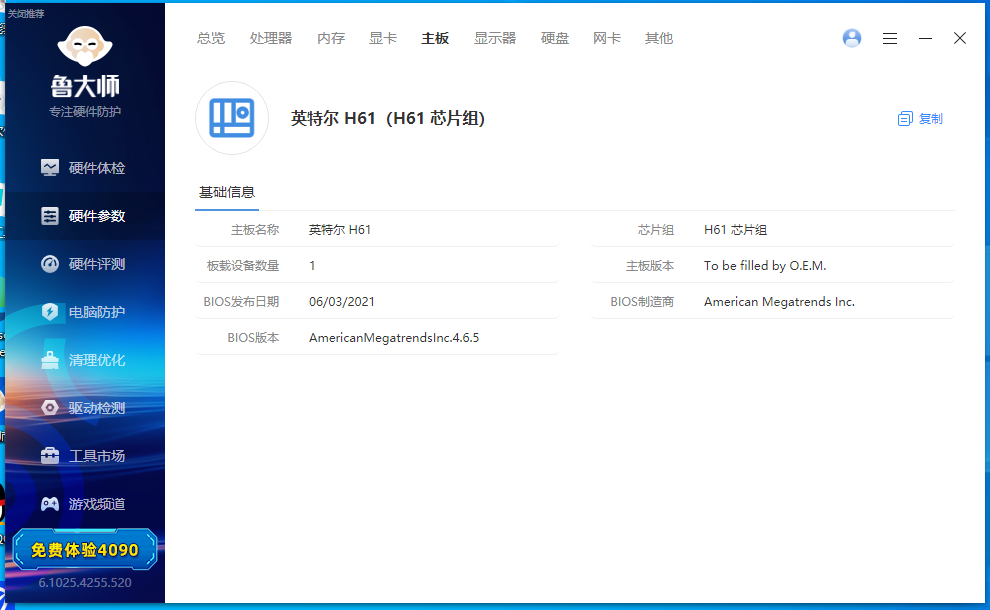This screenshot has height=610, width=990.
Task: Click the 板载设备数量 value 1
Action: click(x=312, y=266)
